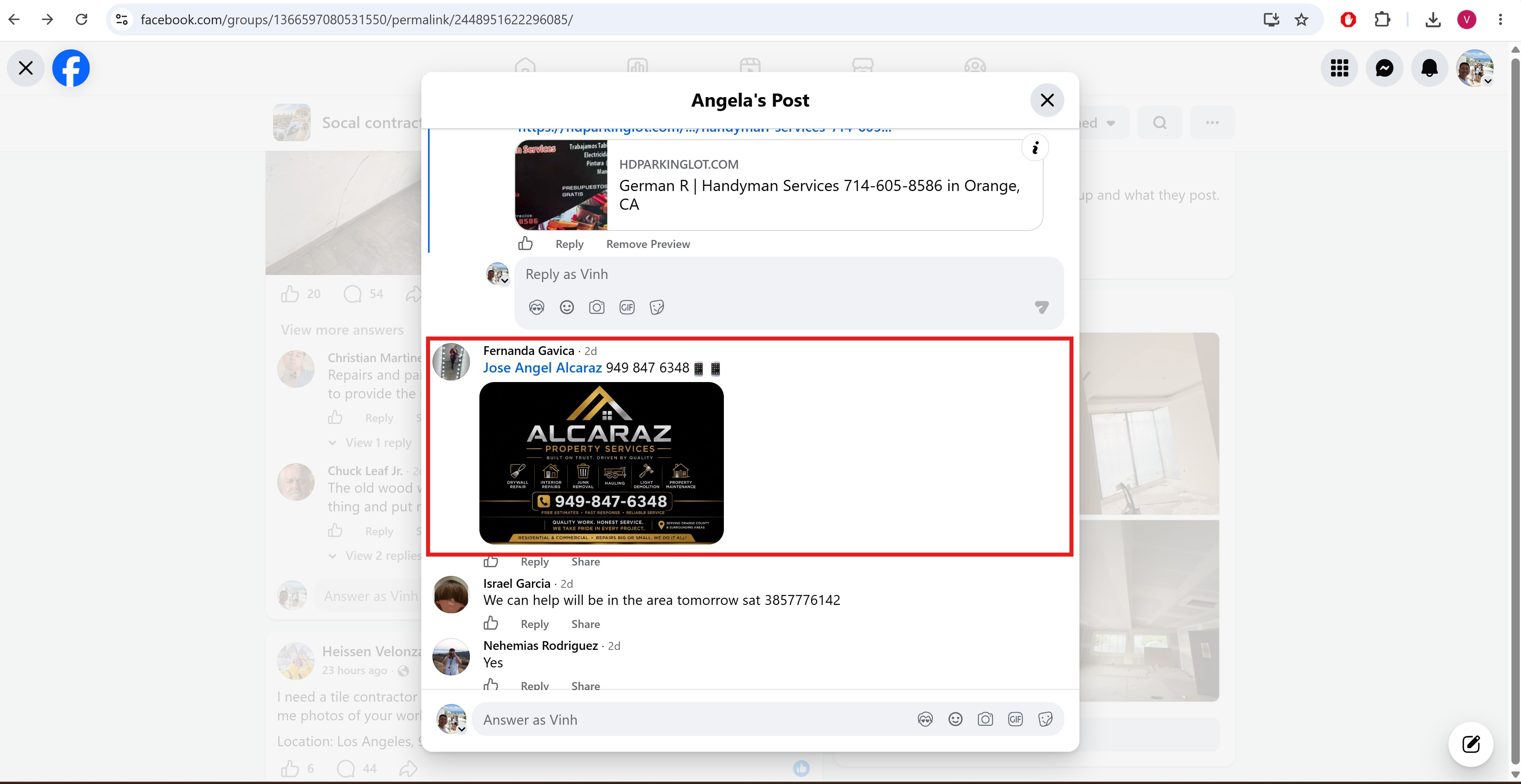Open group more options in background page
The width and height of the screenshot is (1521, 784).
point(1212,123)
